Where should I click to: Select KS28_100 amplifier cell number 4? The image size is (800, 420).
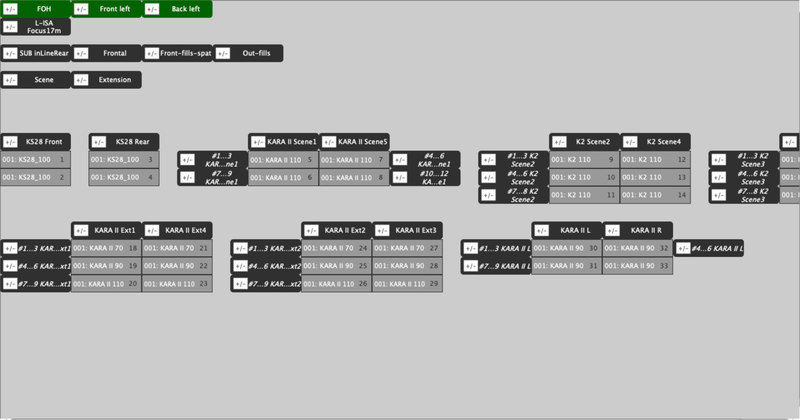point(124,178)
